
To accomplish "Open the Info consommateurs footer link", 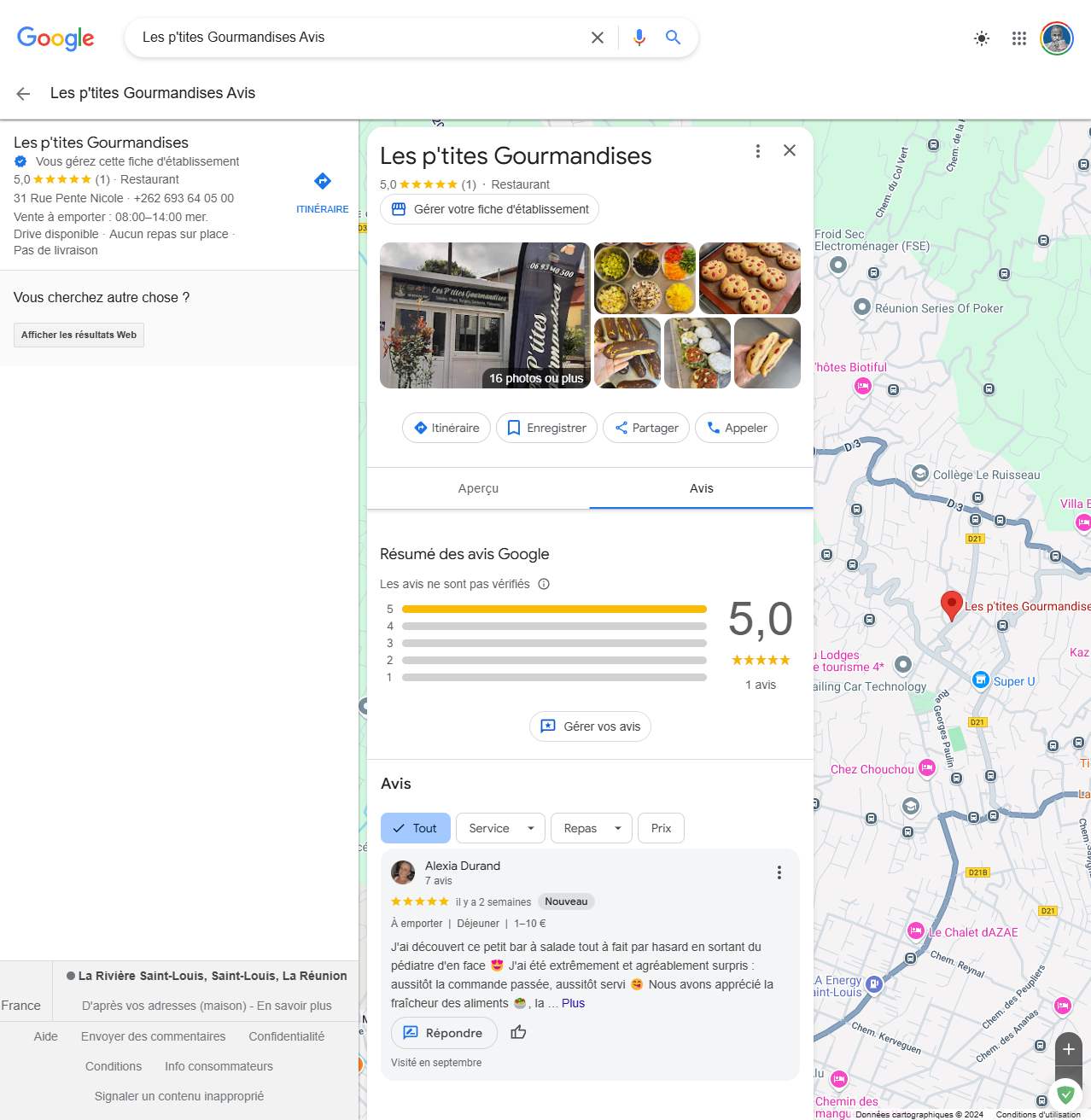I will click(x=219, y=1066).
